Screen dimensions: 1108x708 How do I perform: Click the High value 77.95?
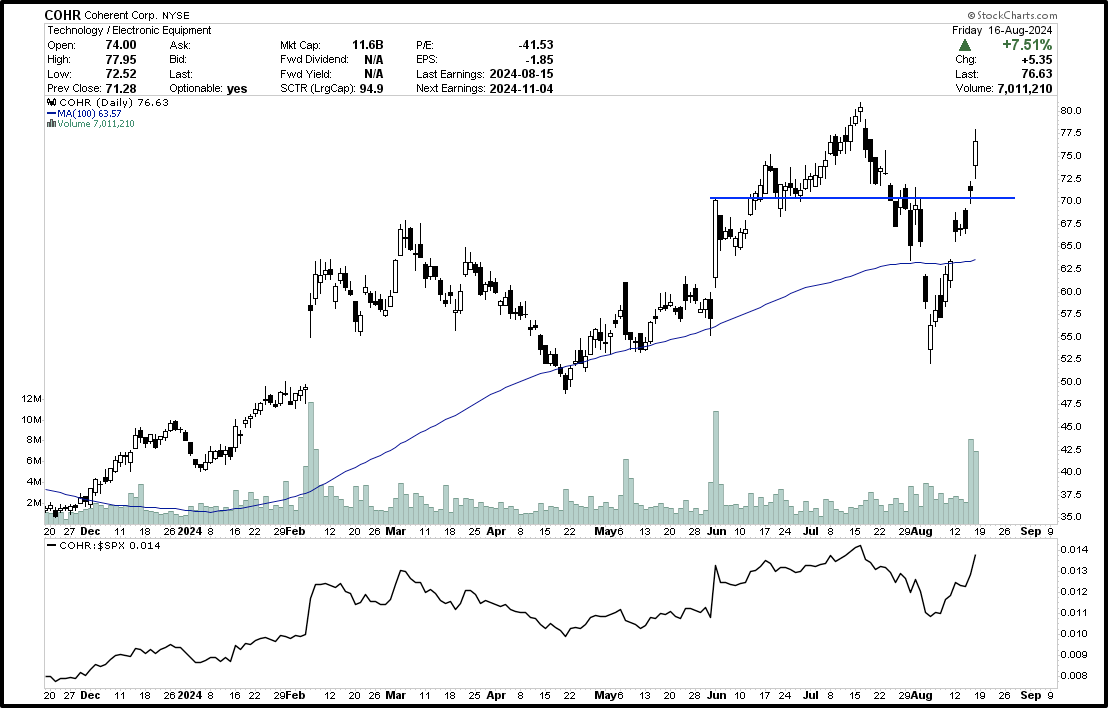click(x=120, y=60)
